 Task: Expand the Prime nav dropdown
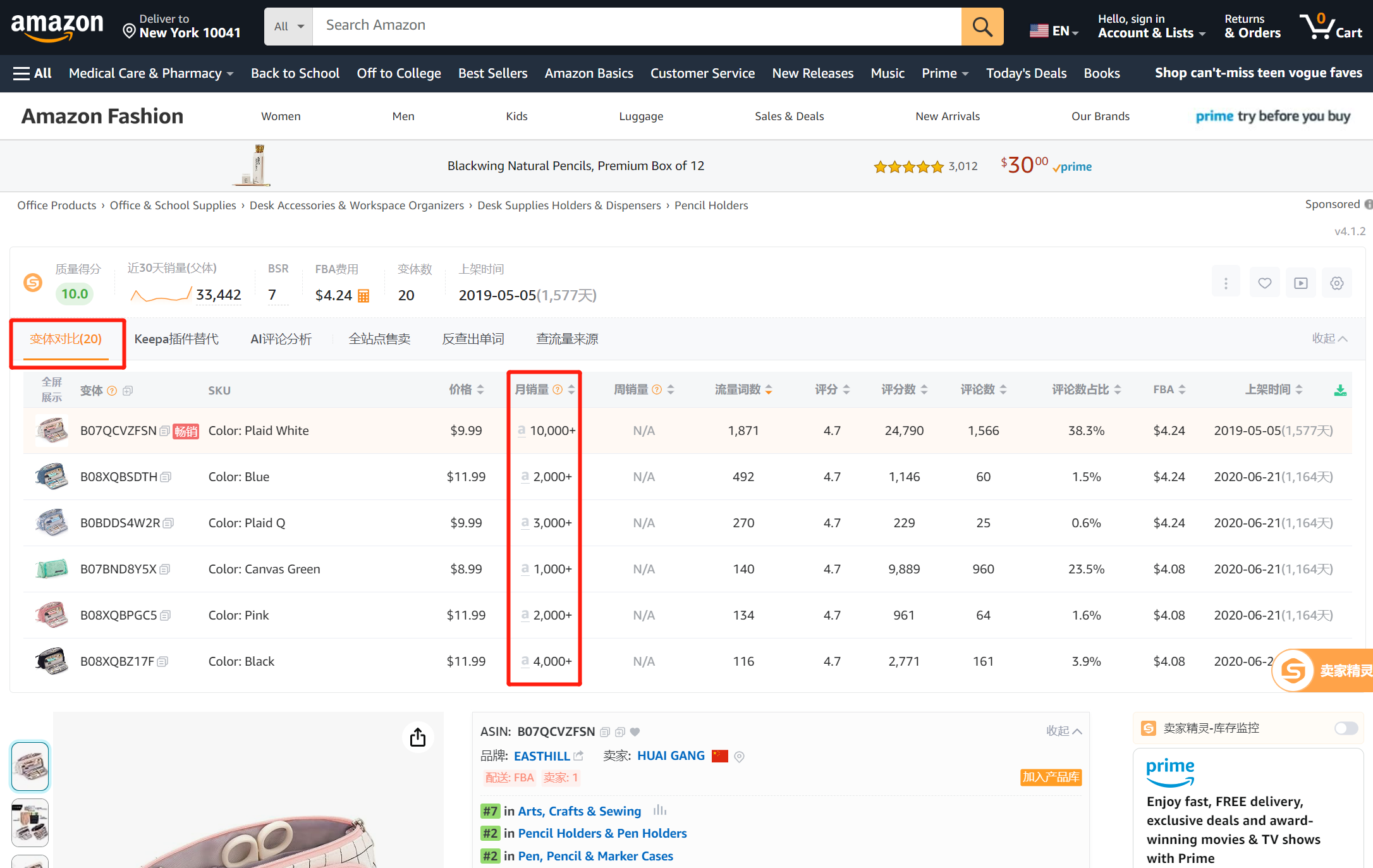pos(945,73)
